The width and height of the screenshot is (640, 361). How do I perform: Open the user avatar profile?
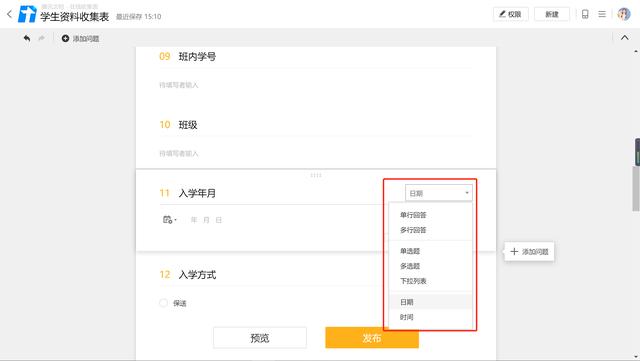tap(624, 14)
